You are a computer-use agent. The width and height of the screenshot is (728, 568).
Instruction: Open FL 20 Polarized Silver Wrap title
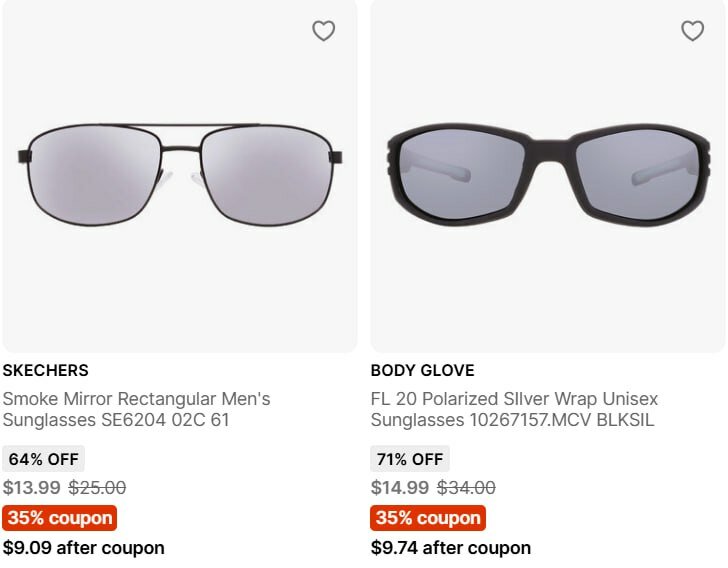(x=514, y=399)
